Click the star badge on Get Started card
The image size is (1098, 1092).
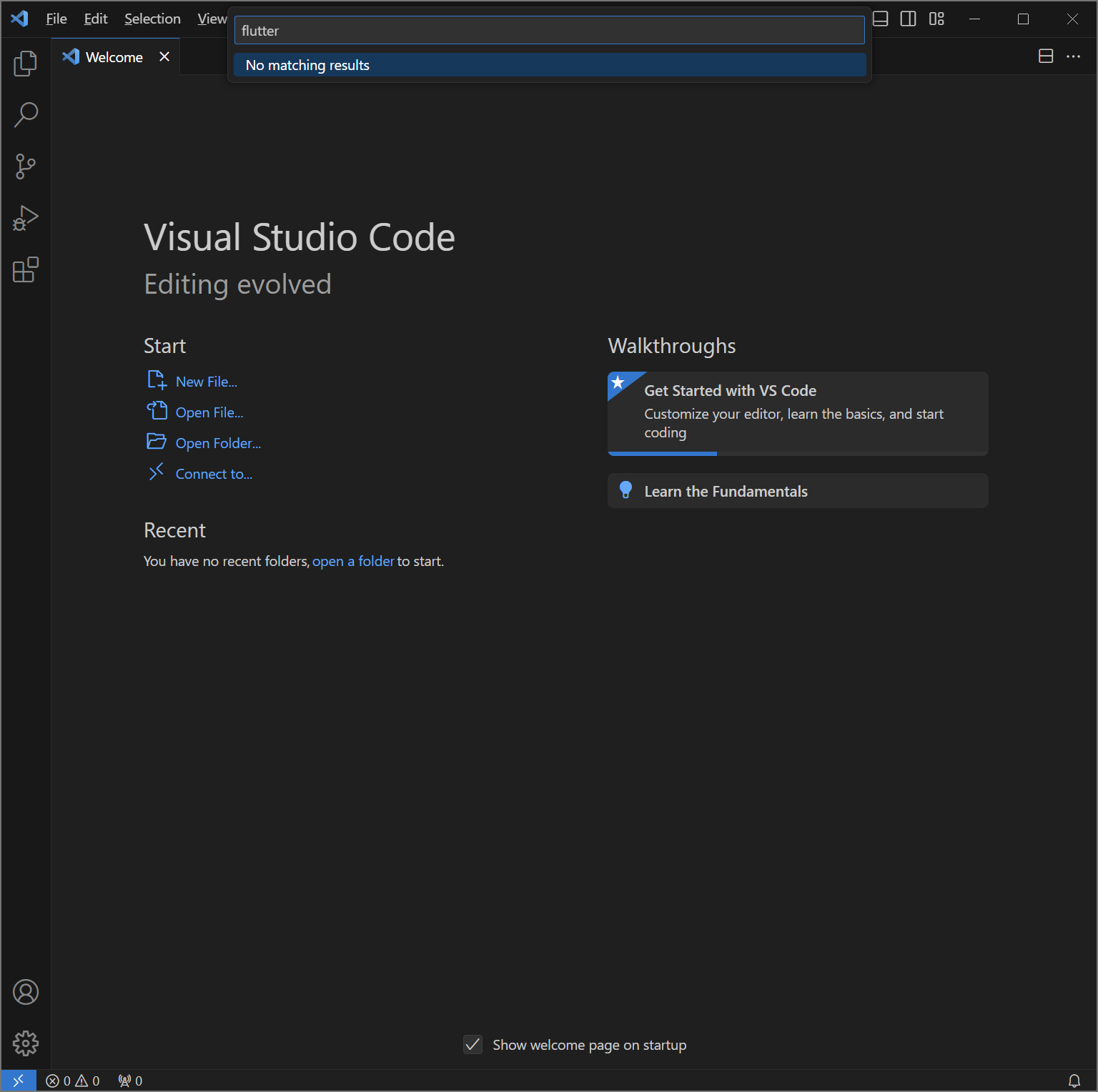(618, 382)
